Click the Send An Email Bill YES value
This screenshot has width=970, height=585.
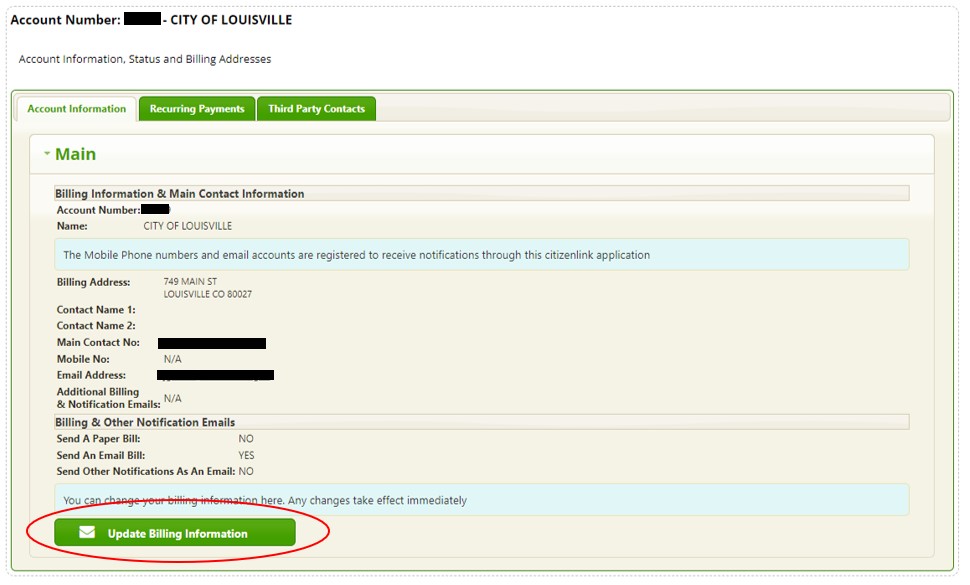pos(246,455)
